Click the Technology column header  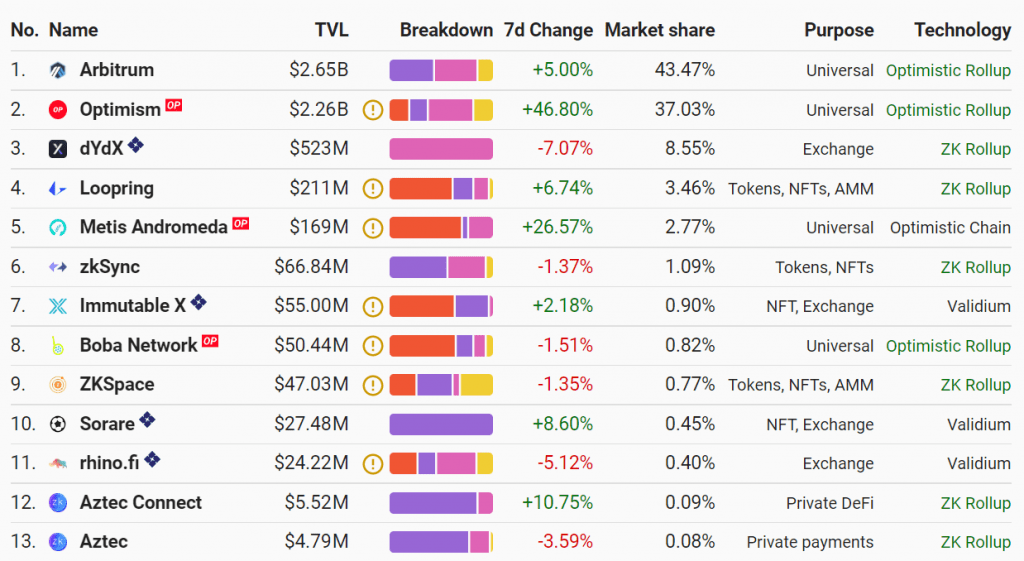coord(963,30)
